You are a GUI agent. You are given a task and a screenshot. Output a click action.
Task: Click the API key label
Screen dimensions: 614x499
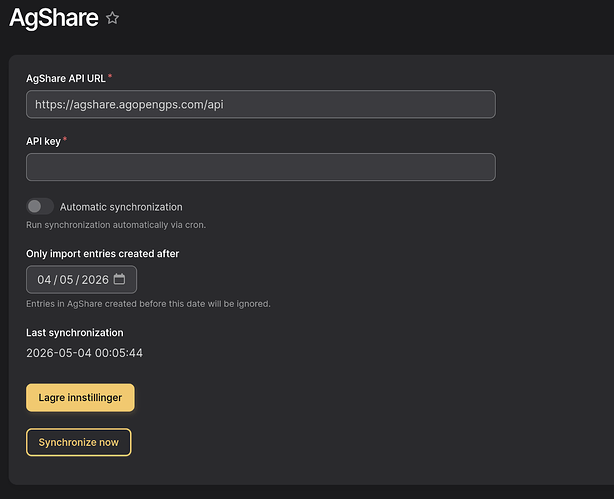click(43, 141)
